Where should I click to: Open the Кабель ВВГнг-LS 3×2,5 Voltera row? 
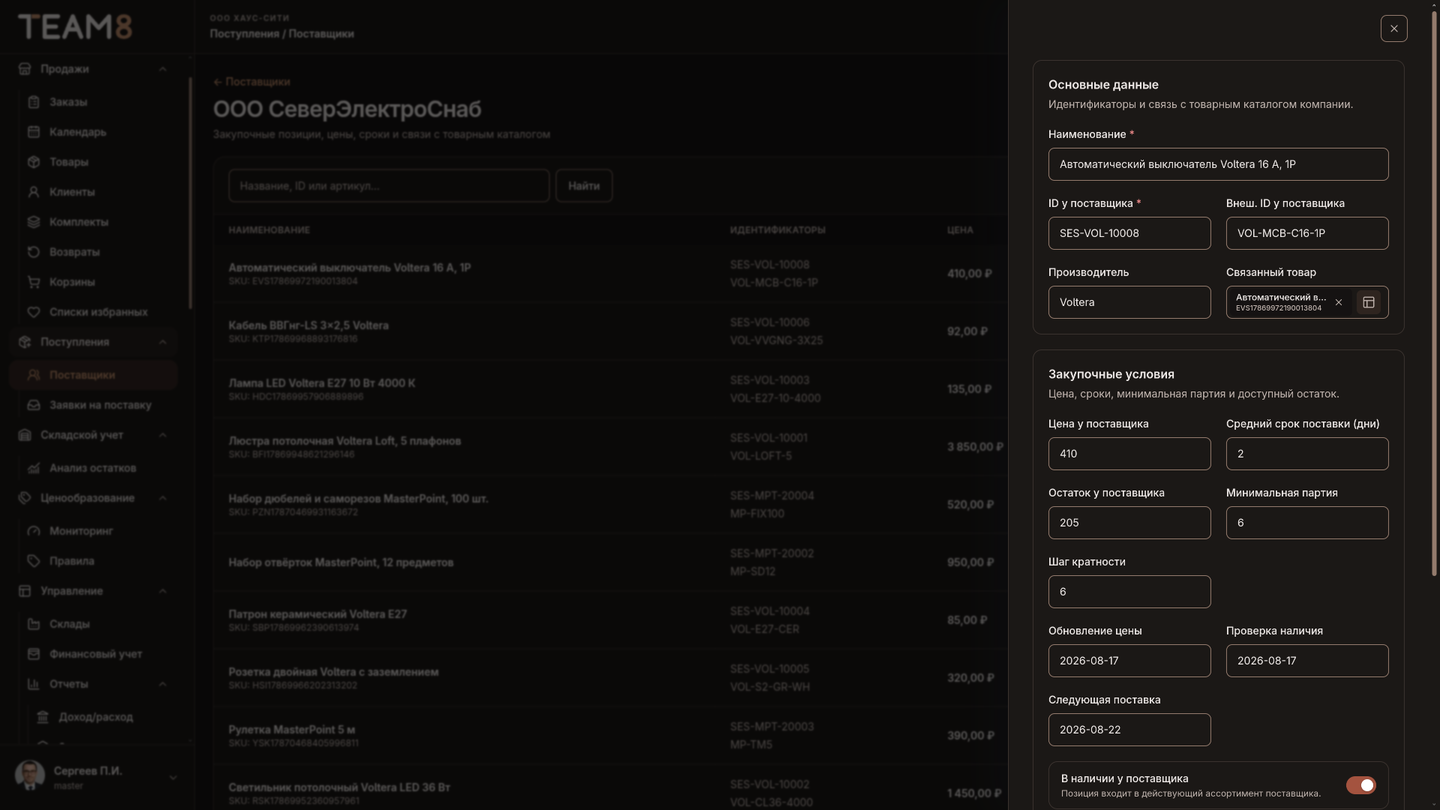[610, 331]
